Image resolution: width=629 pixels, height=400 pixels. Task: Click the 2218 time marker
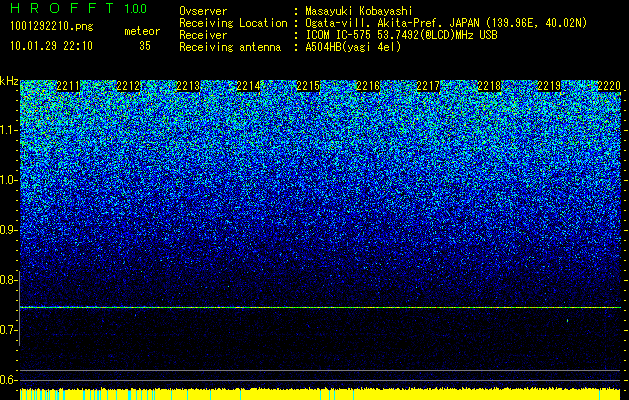coord(489,86)
